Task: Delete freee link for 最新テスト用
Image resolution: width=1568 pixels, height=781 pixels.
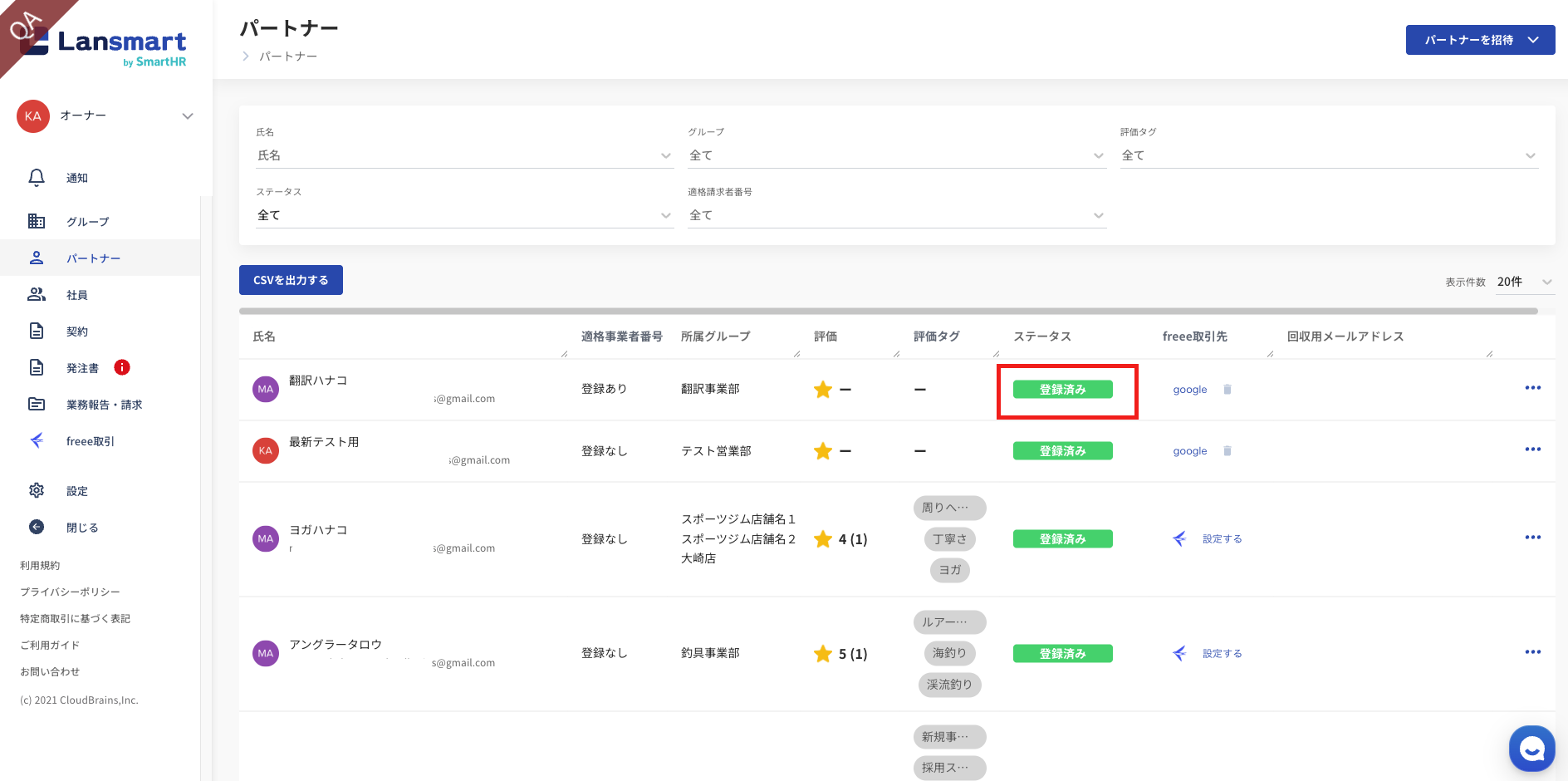Action: point(1227,451)
